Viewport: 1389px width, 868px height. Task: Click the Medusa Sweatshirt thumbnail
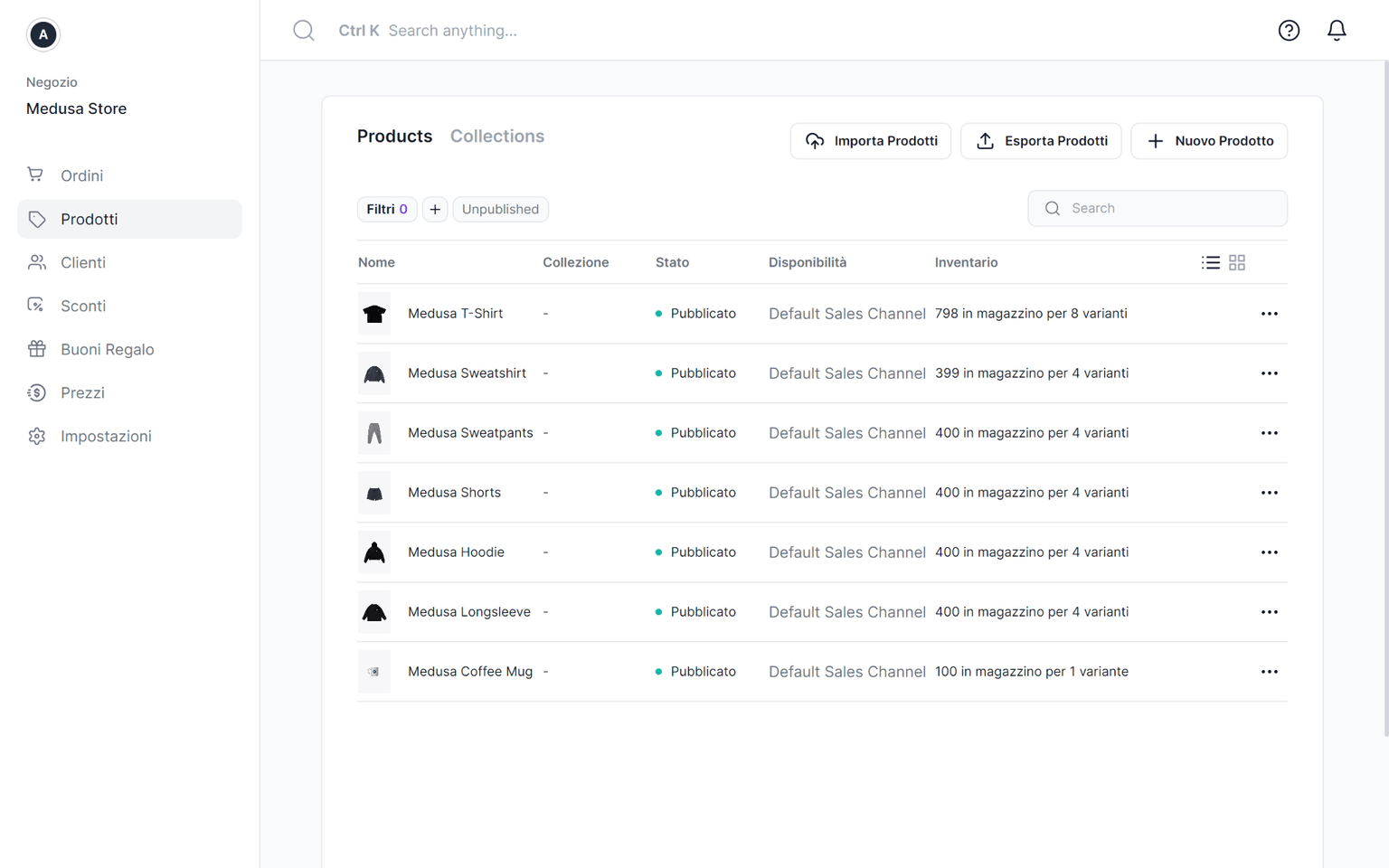pos(374,373)
